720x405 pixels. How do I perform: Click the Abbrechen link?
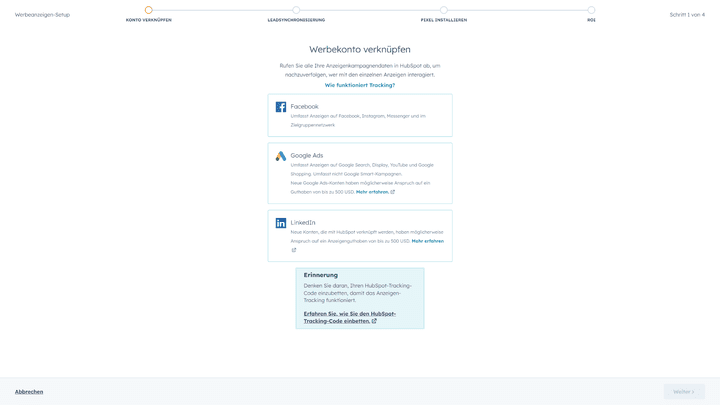tap(29, 392)
